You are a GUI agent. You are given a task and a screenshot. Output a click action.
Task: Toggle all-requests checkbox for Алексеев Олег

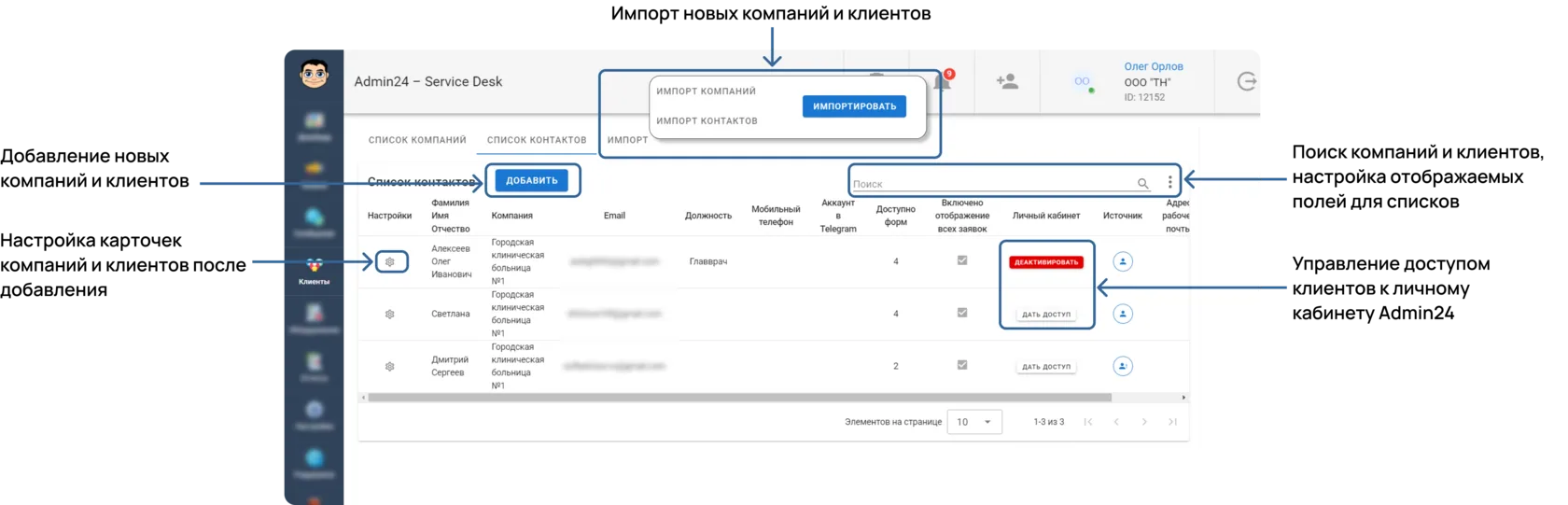coord(962,260)
